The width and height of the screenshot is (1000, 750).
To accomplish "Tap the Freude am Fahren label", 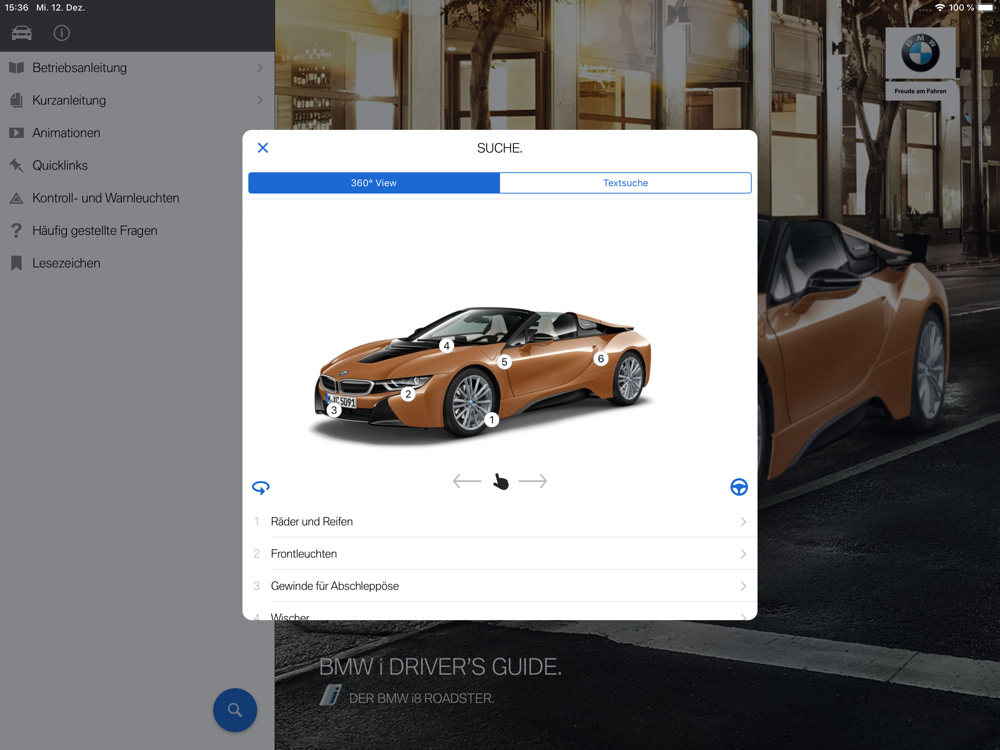I will (x=920, y=91).
